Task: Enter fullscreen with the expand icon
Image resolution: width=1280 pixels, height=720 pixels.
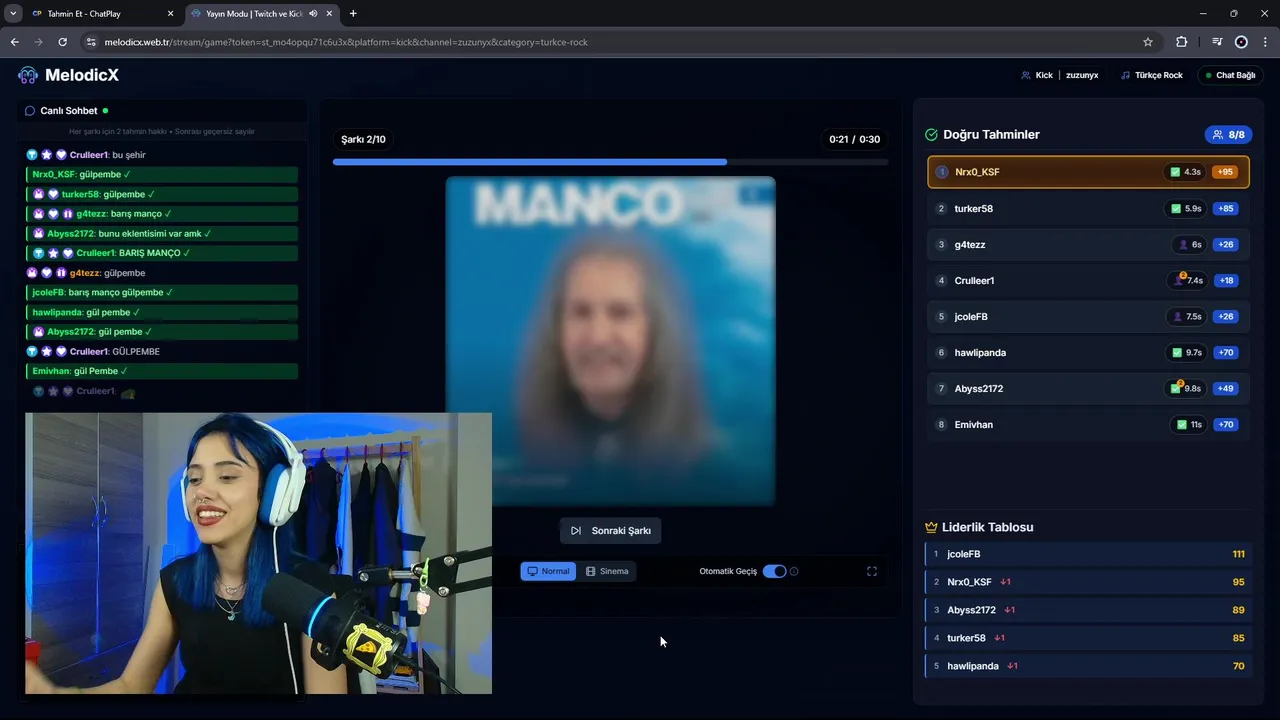Action: point(871,571)
